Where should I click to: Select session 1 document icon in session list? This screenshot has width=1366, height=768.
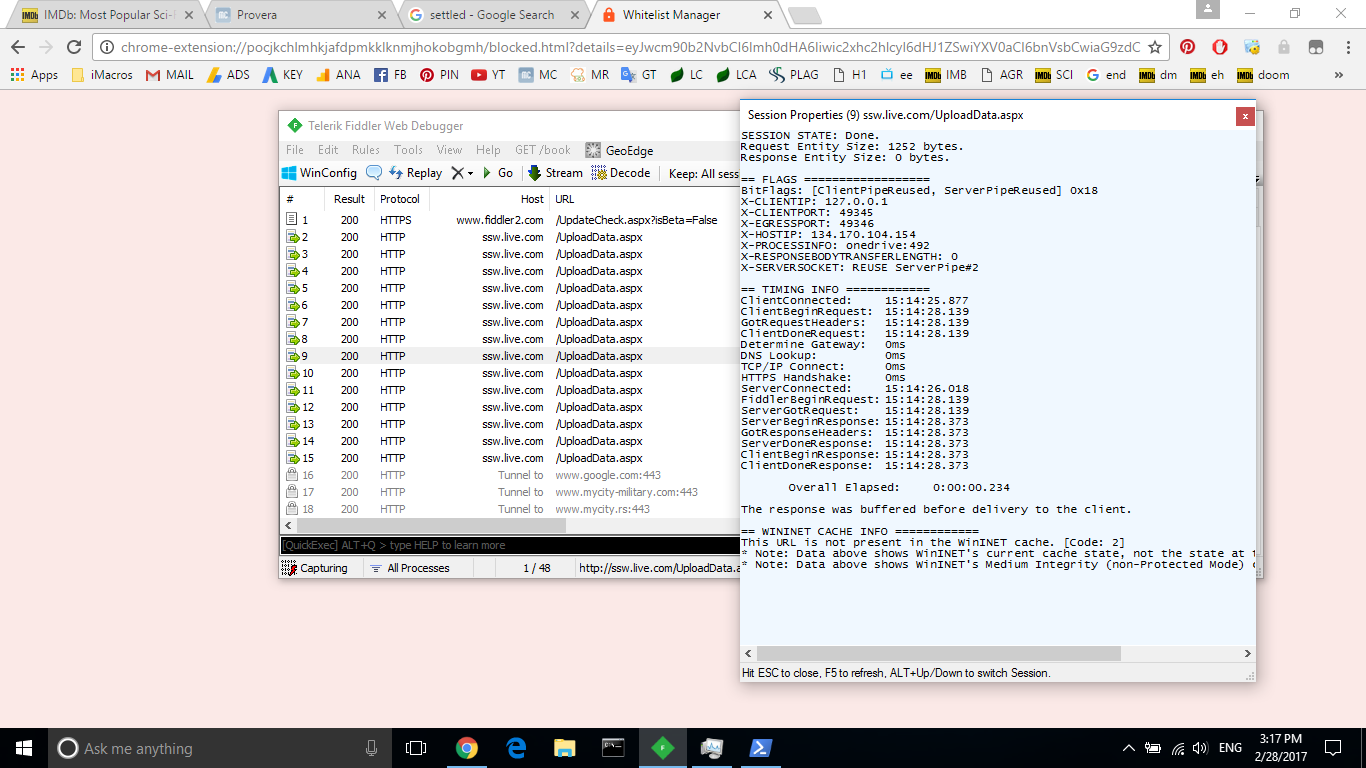click(x=292, y=220)
